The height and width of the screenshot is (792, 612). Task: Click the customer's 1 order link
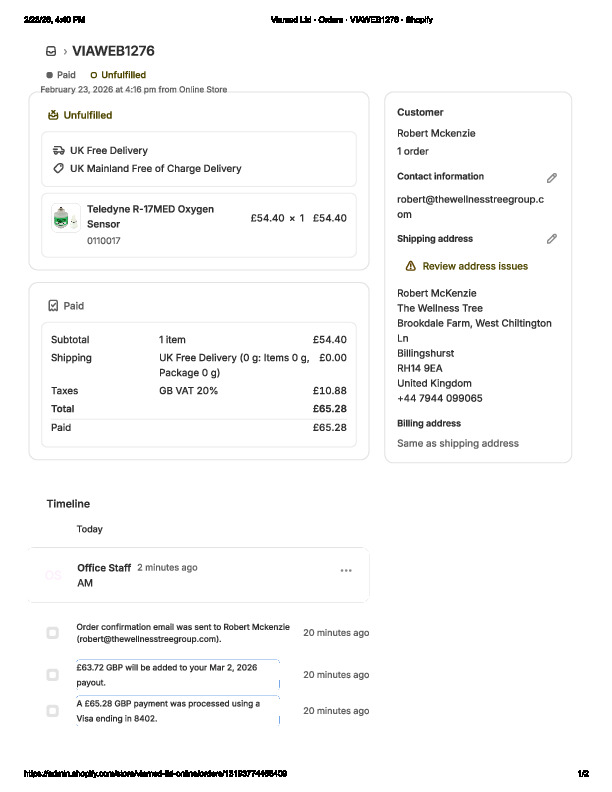pos(413,152)
